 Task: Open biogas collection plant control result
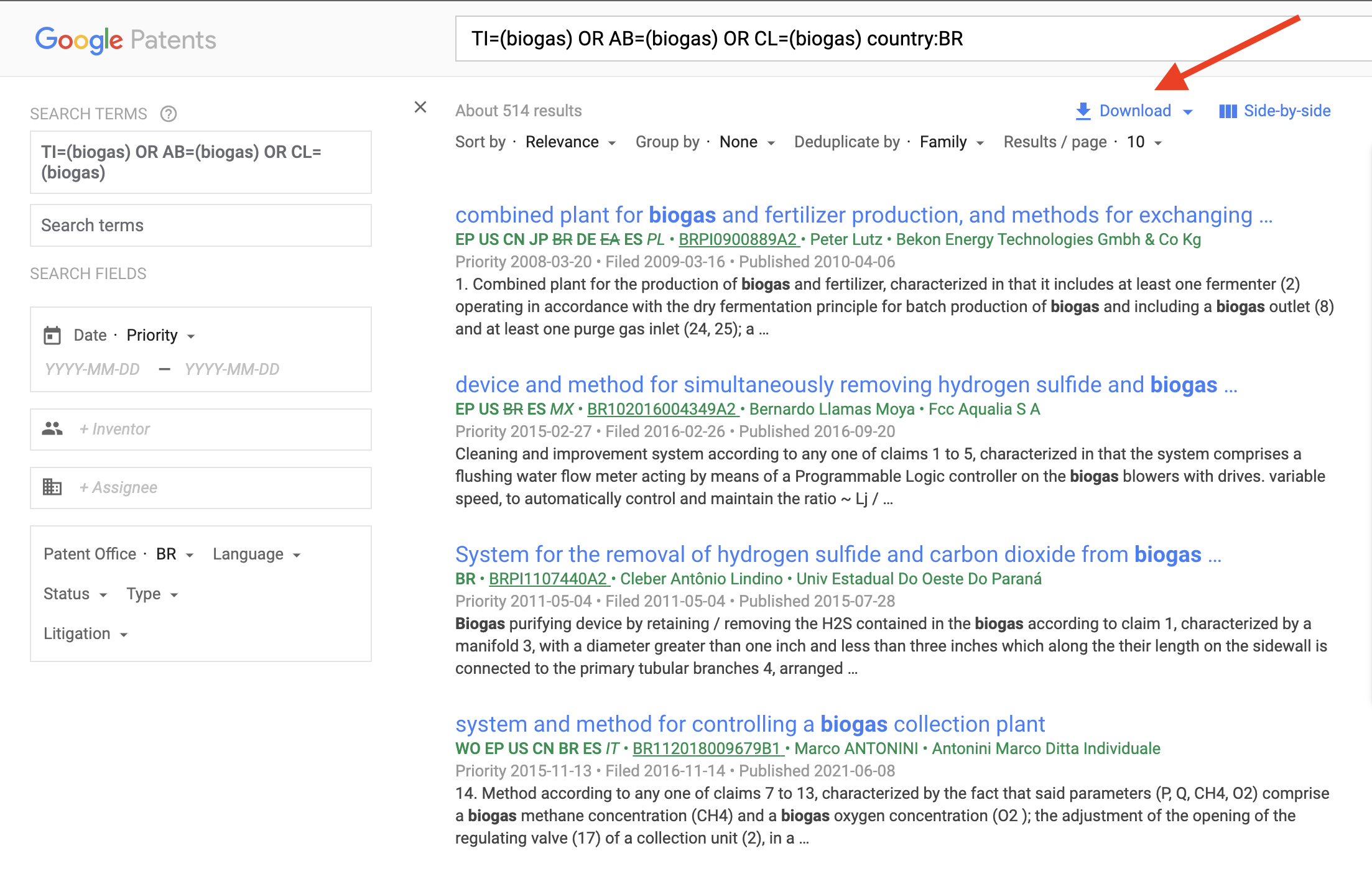(x=750, y=724)
